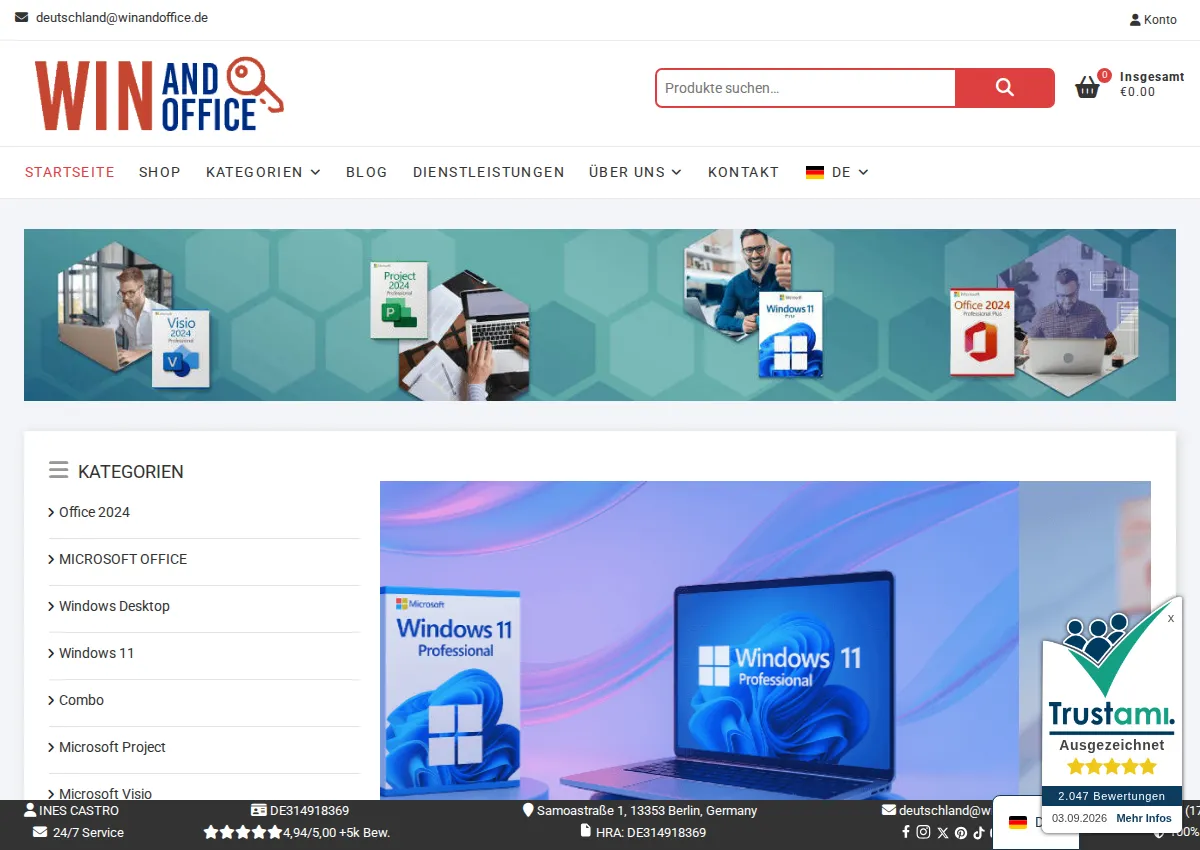Click the 4,94/5,00 +5k Bew. rating text

point(336,832)
